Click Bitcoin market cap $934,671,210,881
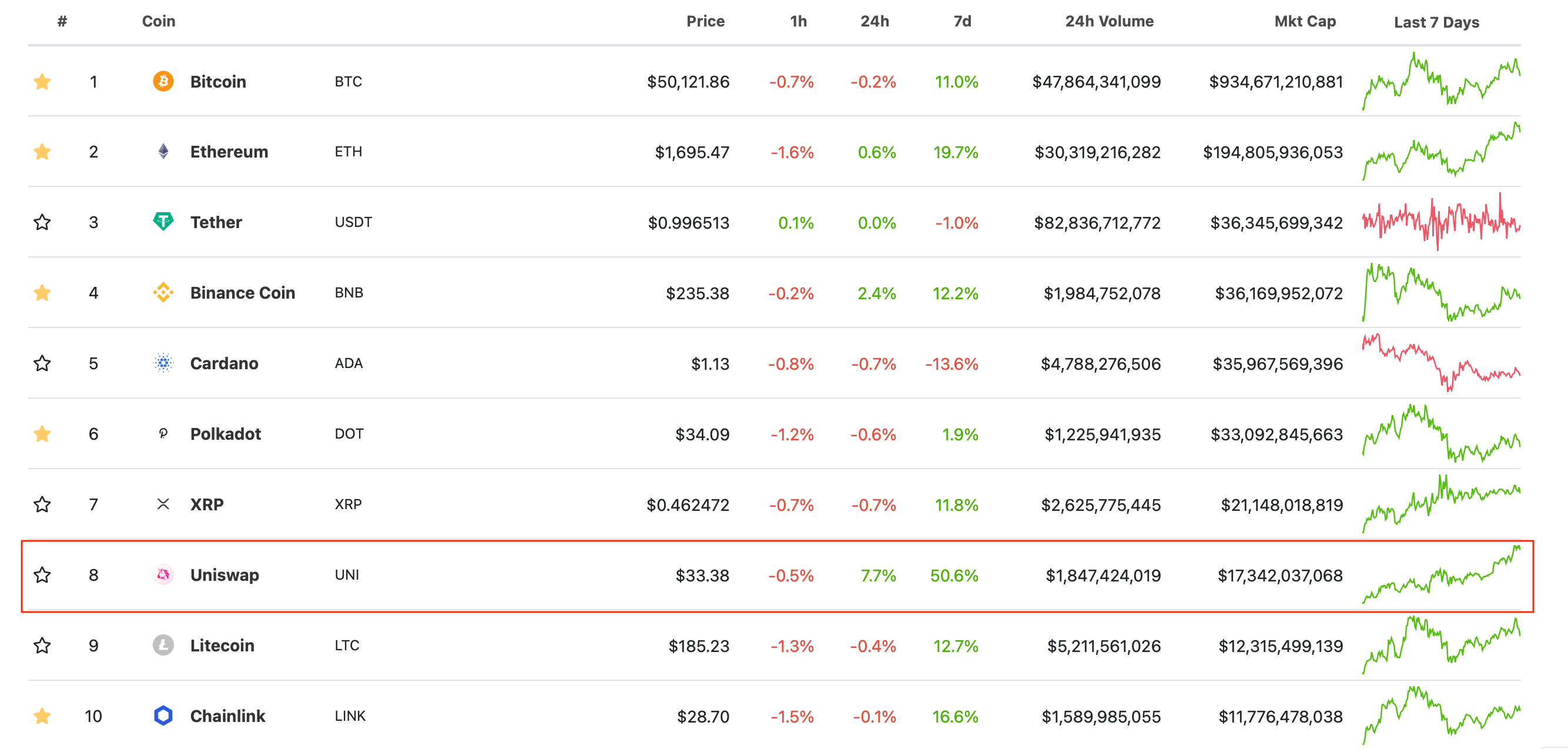 pos(1276,82)
